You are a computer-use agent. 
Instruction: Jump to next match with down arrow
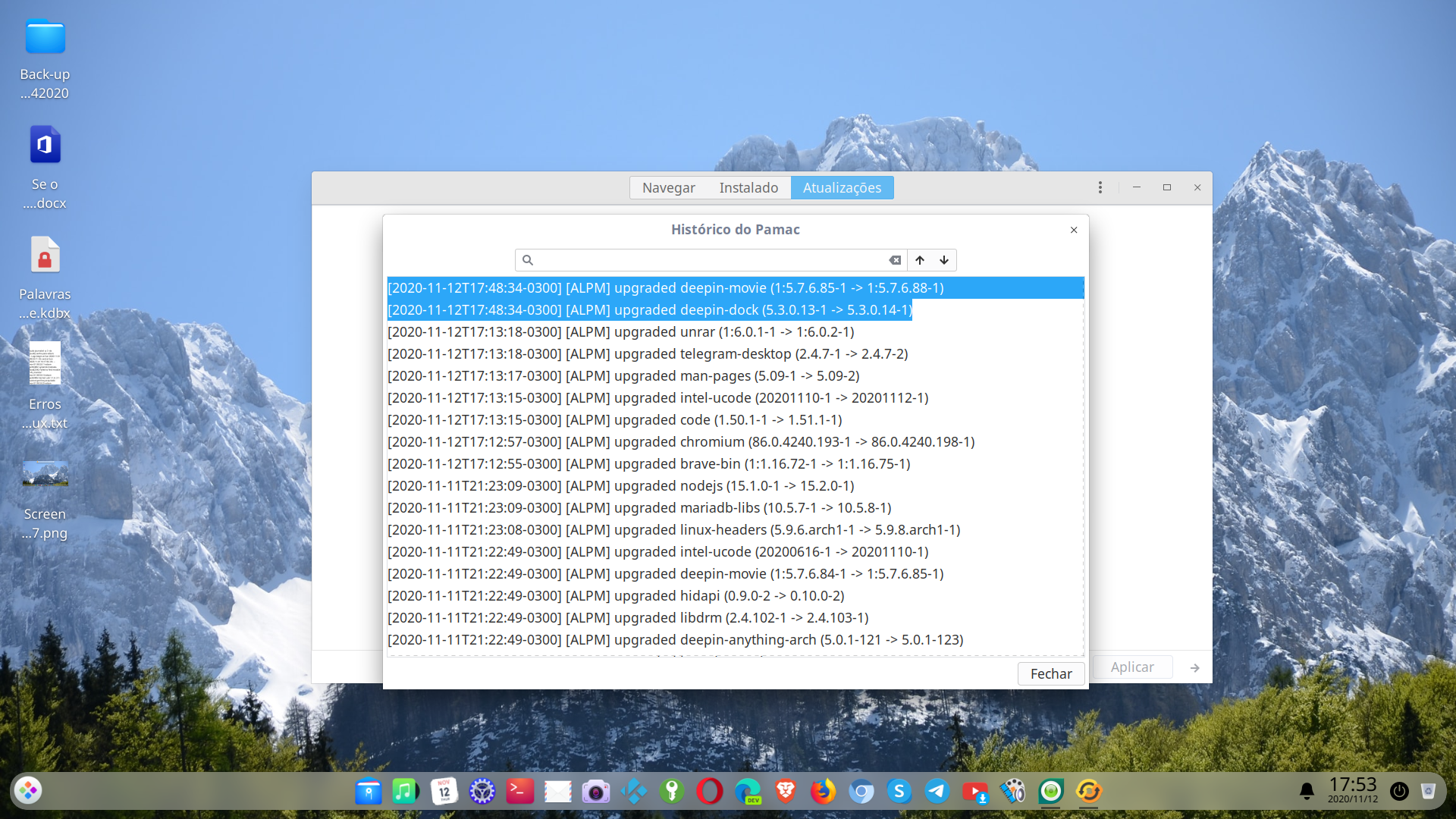943,260
